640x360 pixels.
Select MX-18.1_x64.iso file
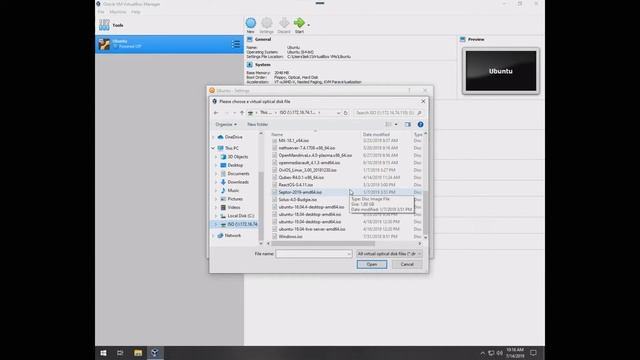[x=293, y=140]
